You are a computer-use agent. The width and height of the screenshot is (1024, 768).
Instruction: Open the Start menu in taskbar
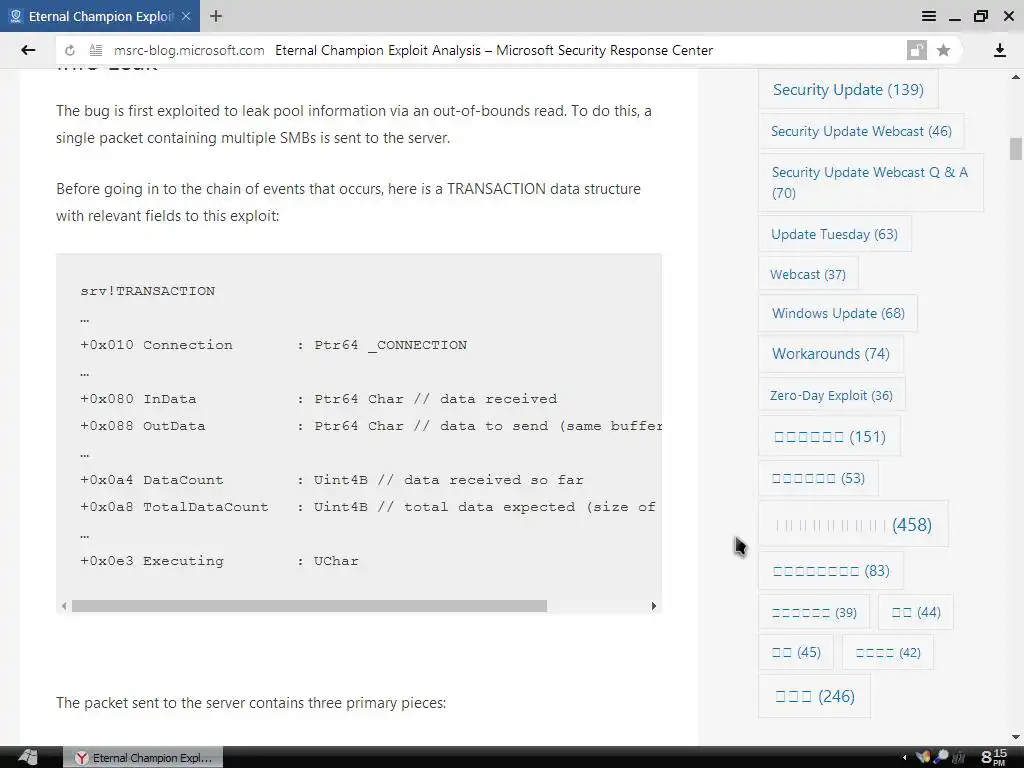pos(27,758)
